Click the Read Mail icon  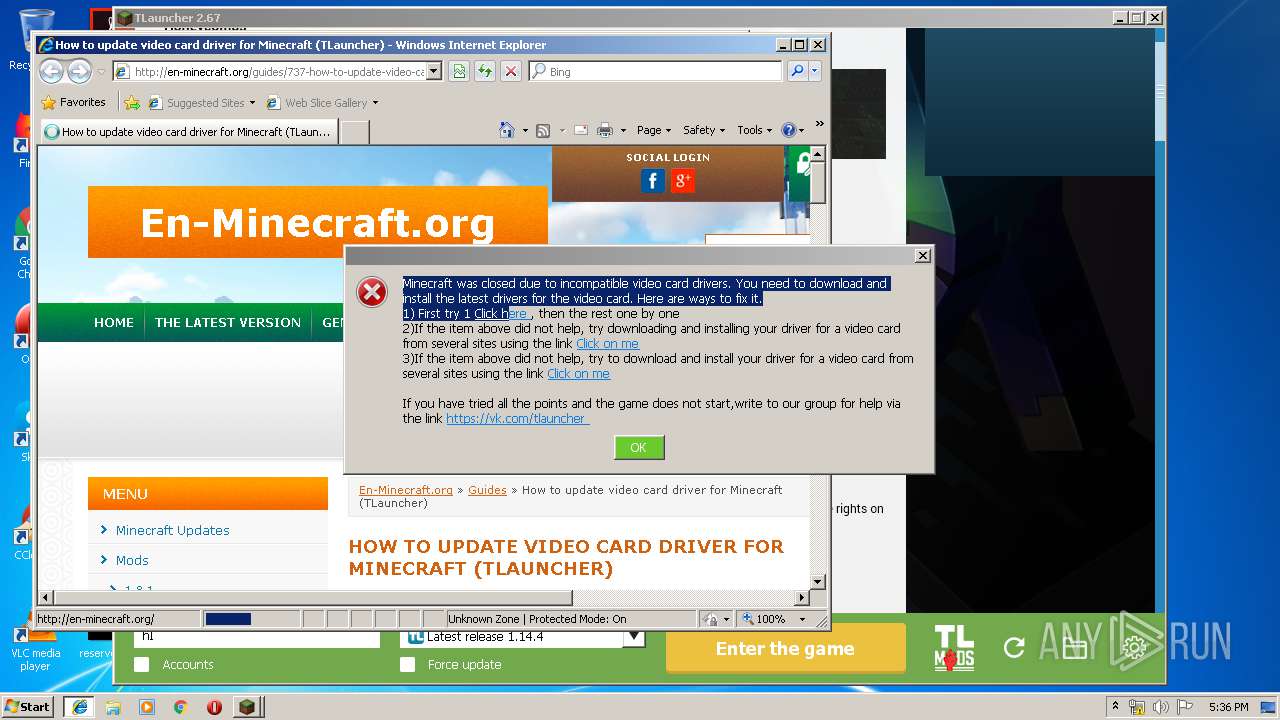click(580, 130)
